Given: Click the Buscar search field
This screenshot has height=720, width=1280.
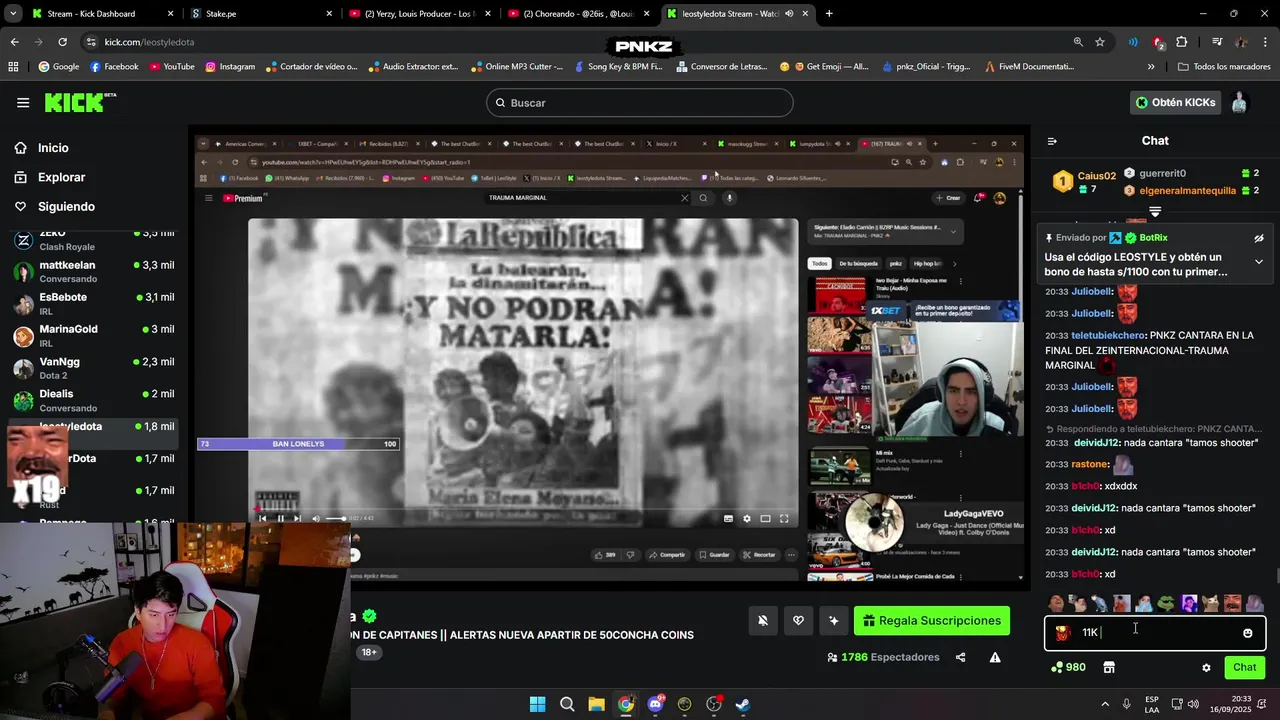Looking at the screenshot, I should [x=640, y=103].
